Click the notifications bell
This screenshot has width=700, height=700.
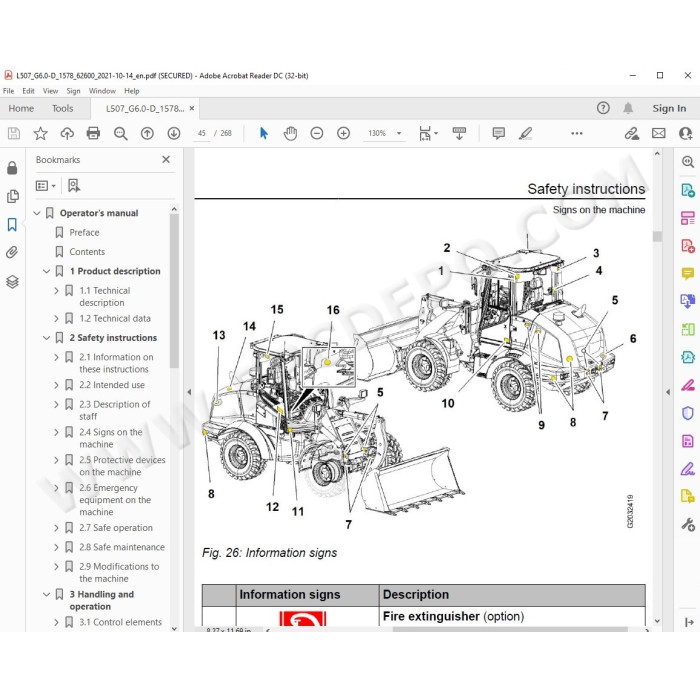click(x=628, y=108)
